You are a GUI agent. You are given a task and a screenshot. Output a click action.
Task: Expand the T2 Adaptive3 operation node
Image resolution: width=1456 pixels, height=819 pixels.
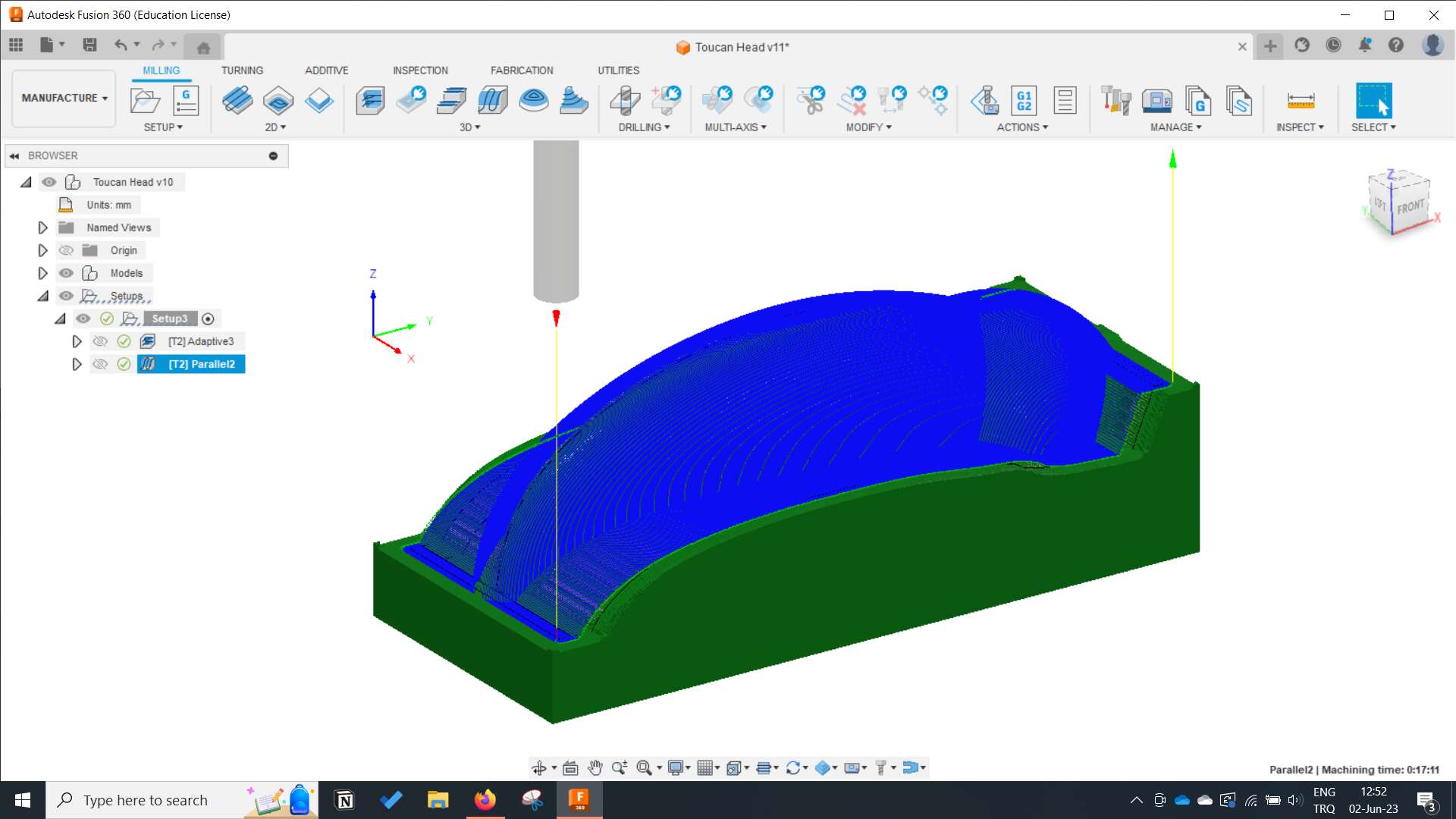77,340
